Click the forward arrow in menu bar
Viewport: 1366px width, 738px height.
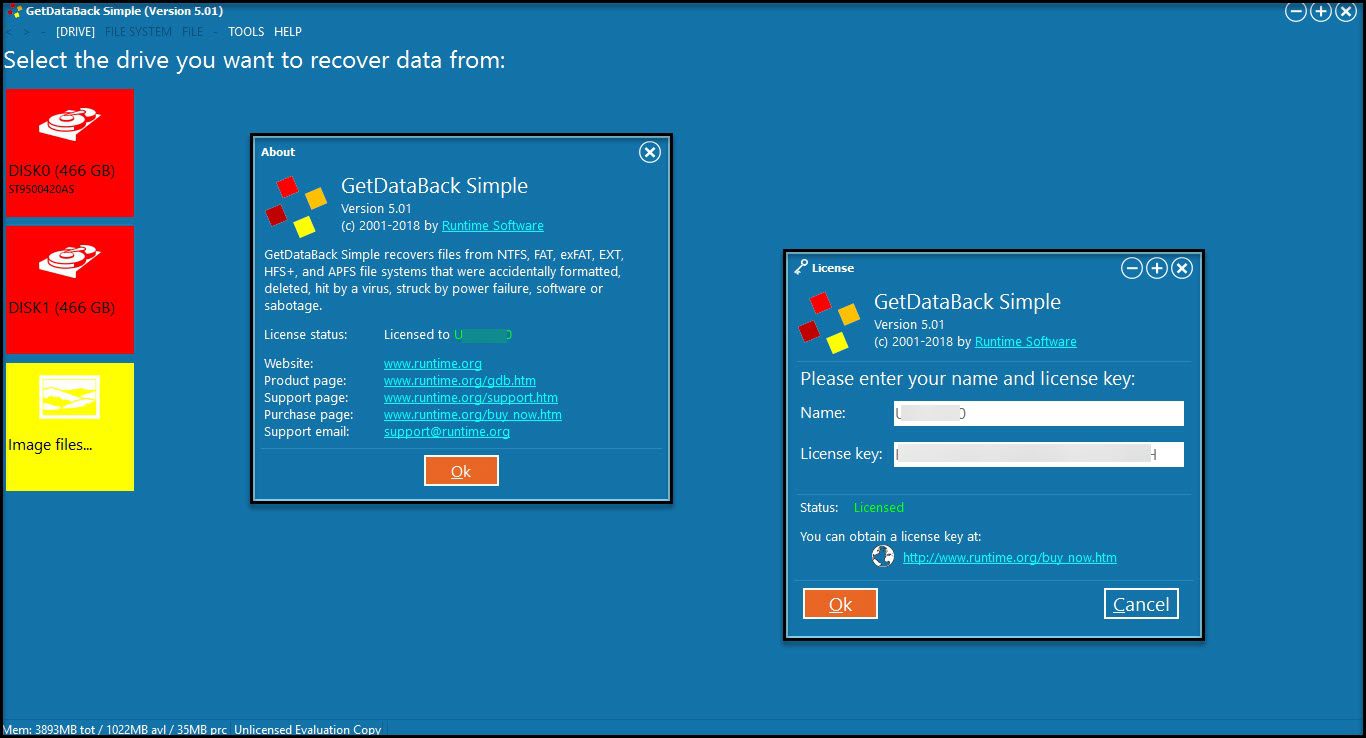tap(27, 32)
